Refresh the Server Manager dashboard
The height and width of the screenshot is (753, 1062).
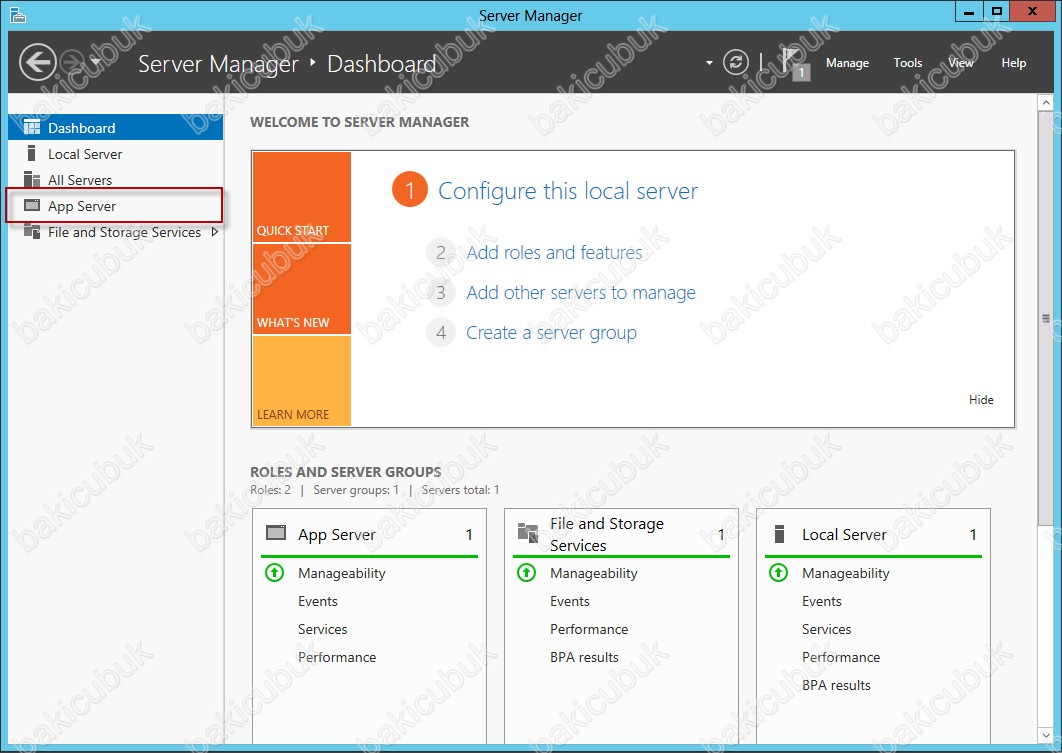pyautogui.click(x=736, y=62)
